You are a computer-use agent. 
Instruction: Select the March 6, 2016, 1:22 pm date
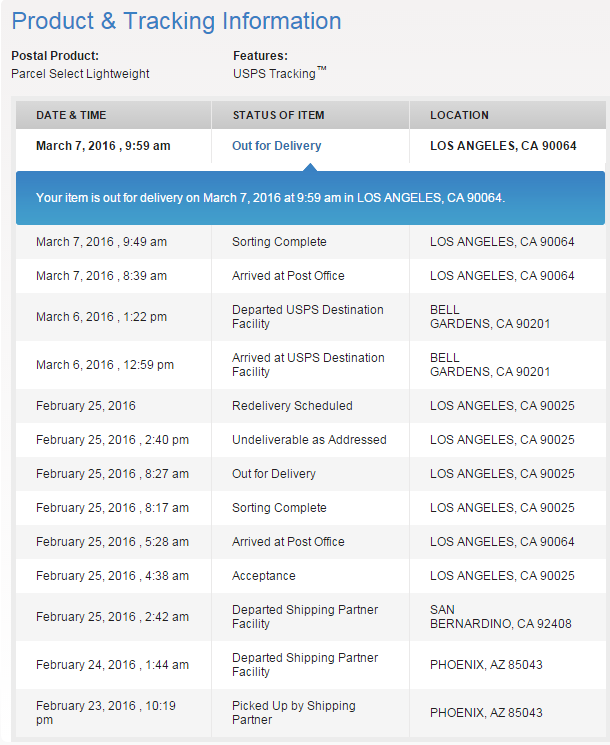pos(101,317)
